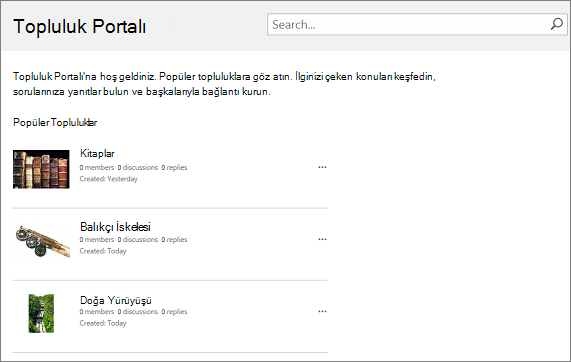The image size is (571, 362).
Task: Click 'Created: Today' under Balıkçı İskelesi
Action: tap(103, 251)
